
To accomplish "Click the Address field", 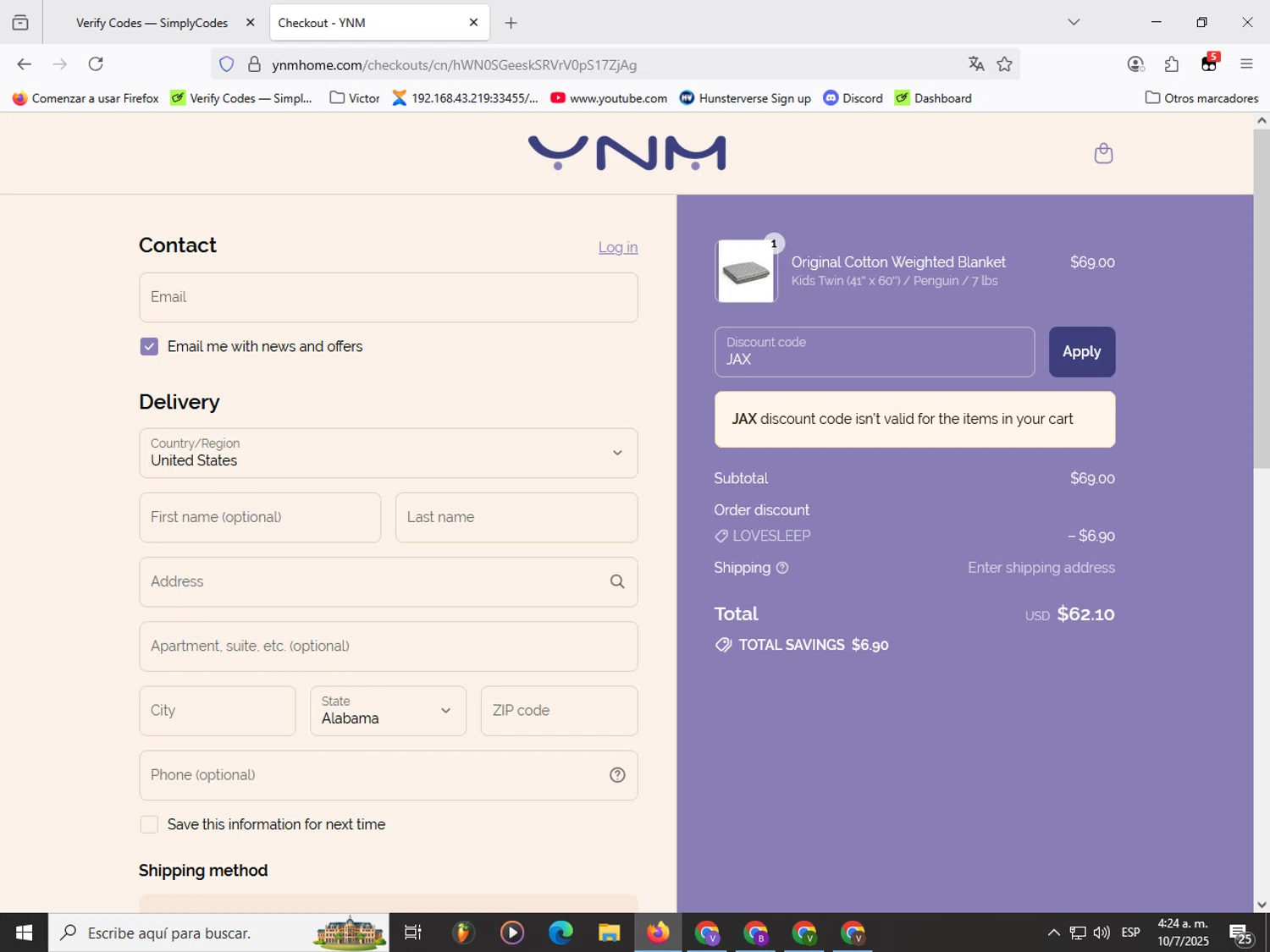I will coord(389,581).
